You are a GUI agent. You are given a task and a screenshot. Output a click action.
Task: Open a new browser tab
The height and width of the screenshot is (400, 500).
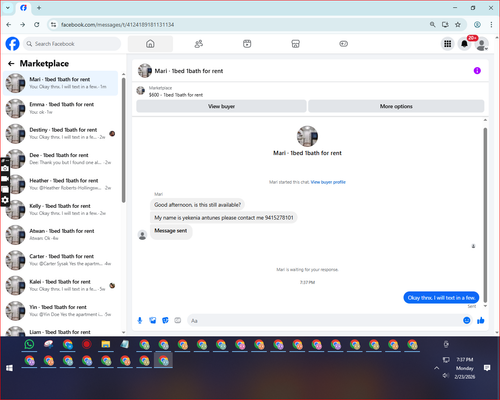pos(39,8)
